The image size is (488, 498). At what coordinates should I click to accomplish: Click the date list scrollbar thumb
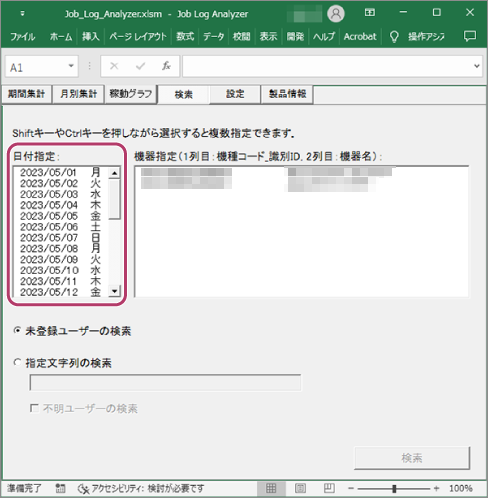(114, 199)
